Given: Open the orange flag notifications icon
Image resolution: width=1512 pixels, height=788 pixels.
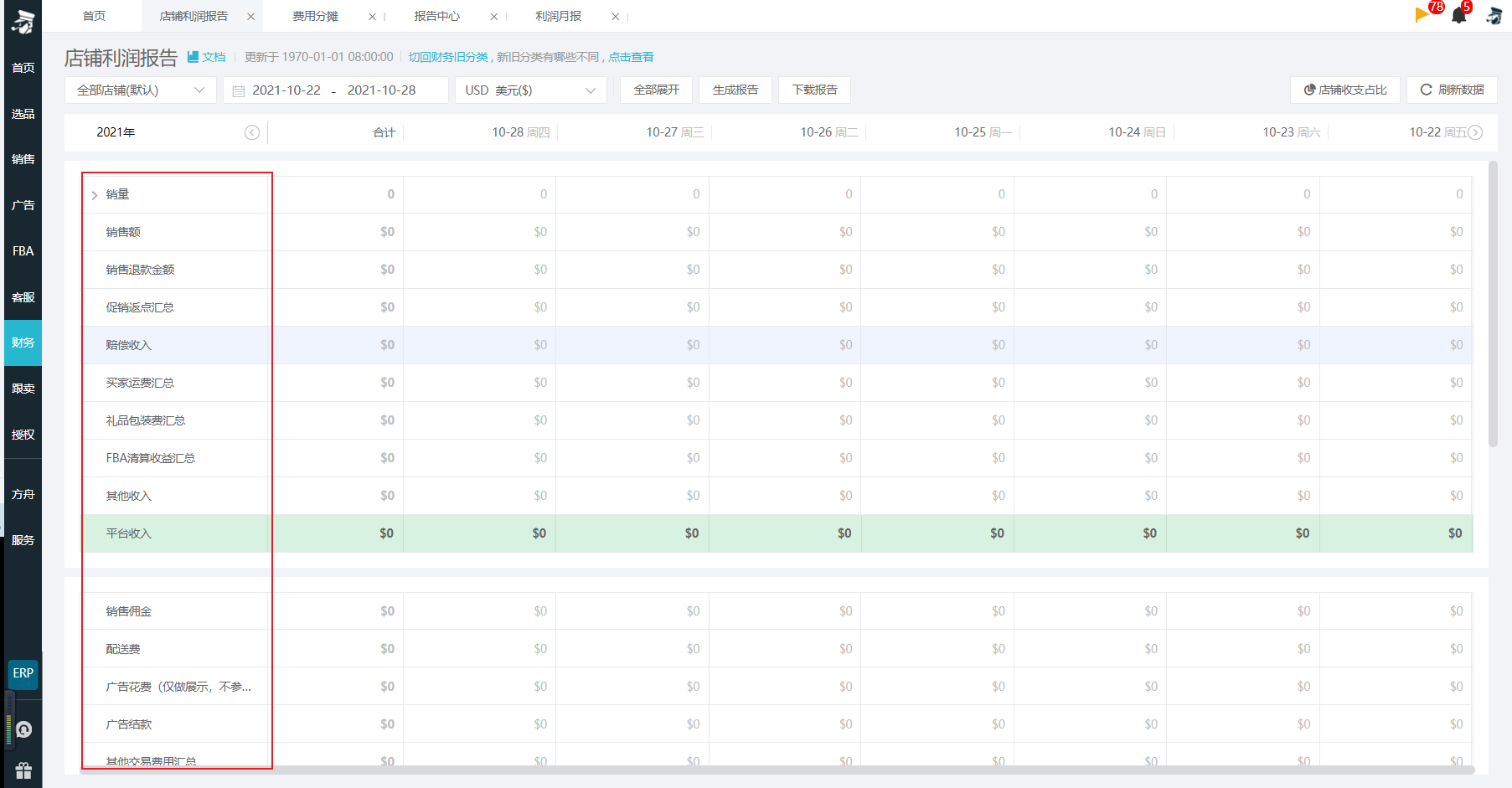Looking at the screenshot, I should pos(1422,15).
